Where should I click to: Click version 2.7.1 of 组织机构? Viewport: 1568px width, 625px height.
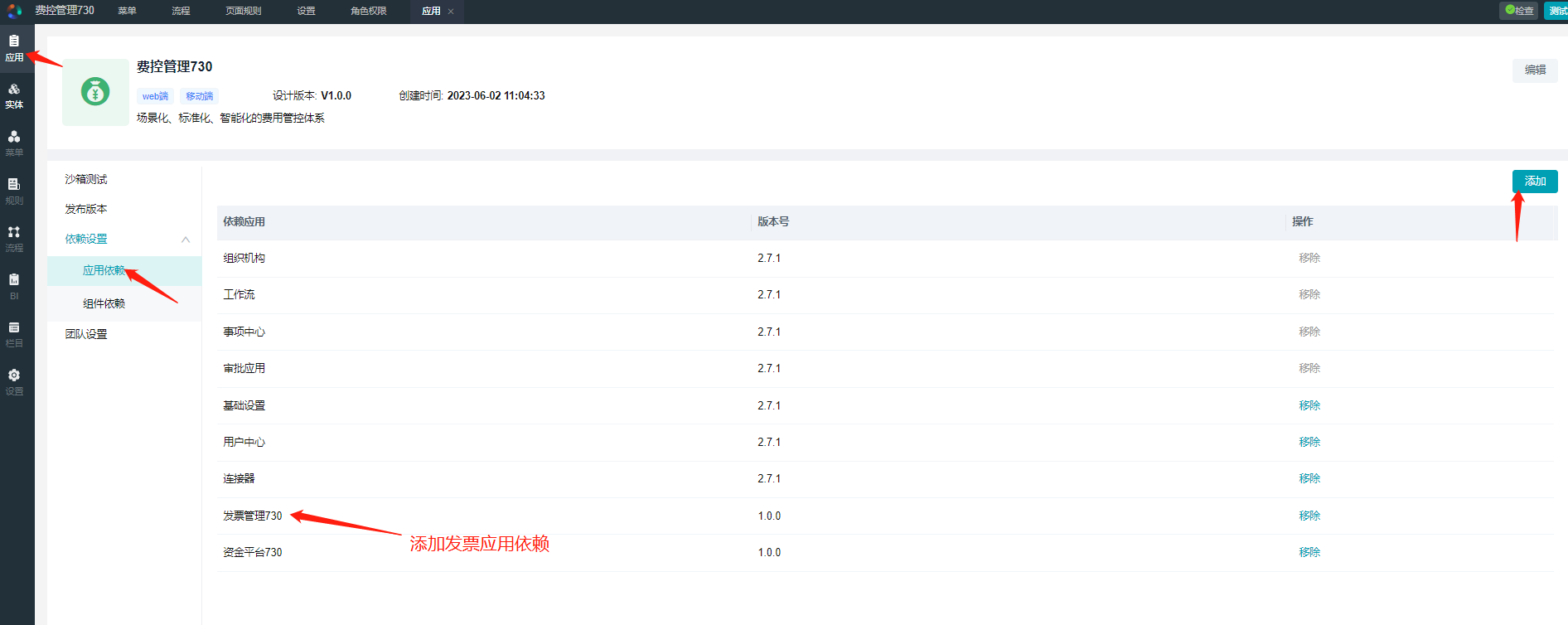(x=769, y=258)
